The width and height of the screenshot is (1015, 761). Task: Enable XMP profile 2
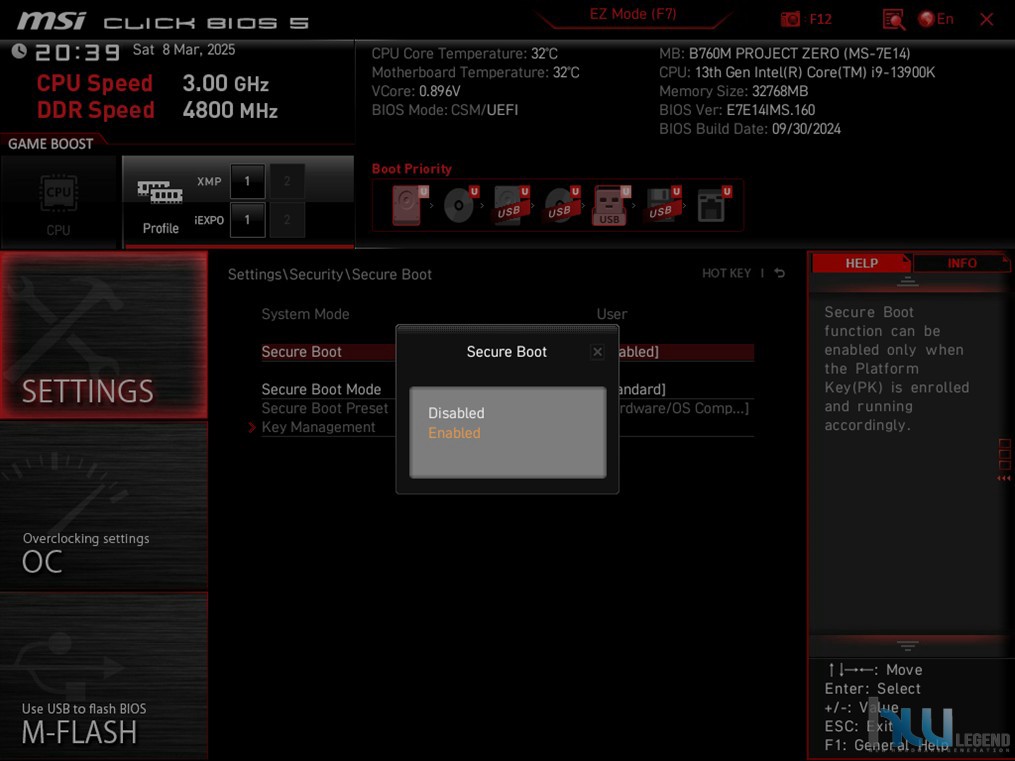tap(287, 181)
